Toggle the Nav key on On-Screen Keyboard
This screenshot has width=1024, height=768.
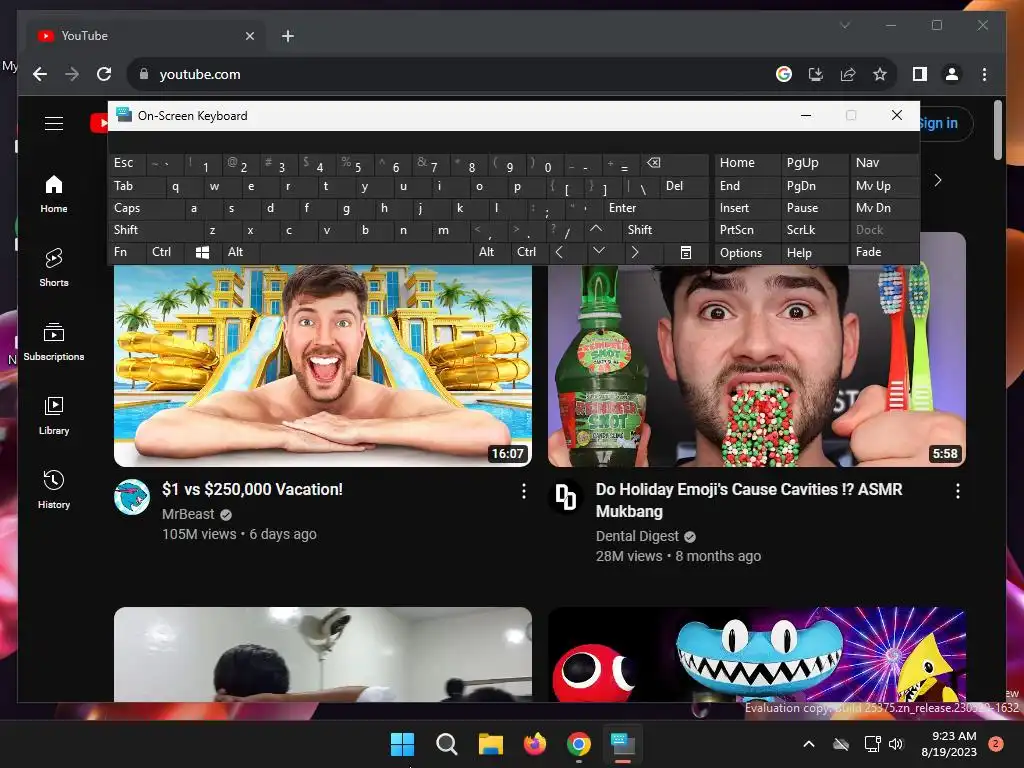(x=884, y=163)
